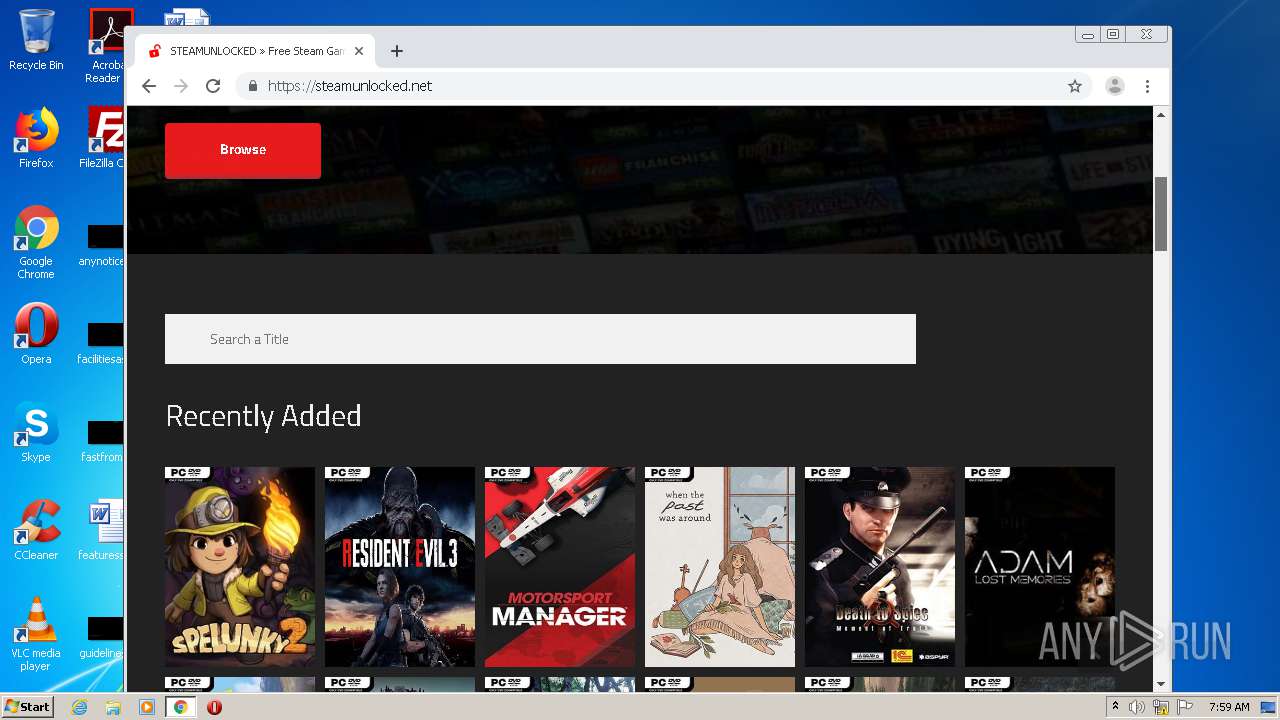Open the CCleaner desktop shortcut
1280x720 pixels.
point(36,530)
